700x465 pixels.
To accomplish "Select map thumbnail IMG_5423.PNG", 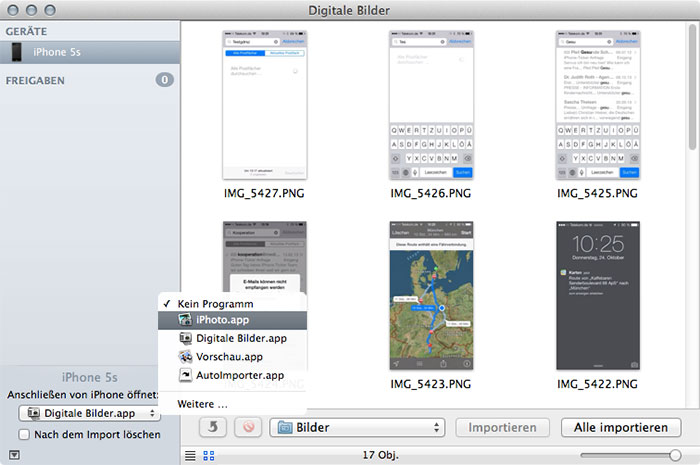I will point(431,295).
